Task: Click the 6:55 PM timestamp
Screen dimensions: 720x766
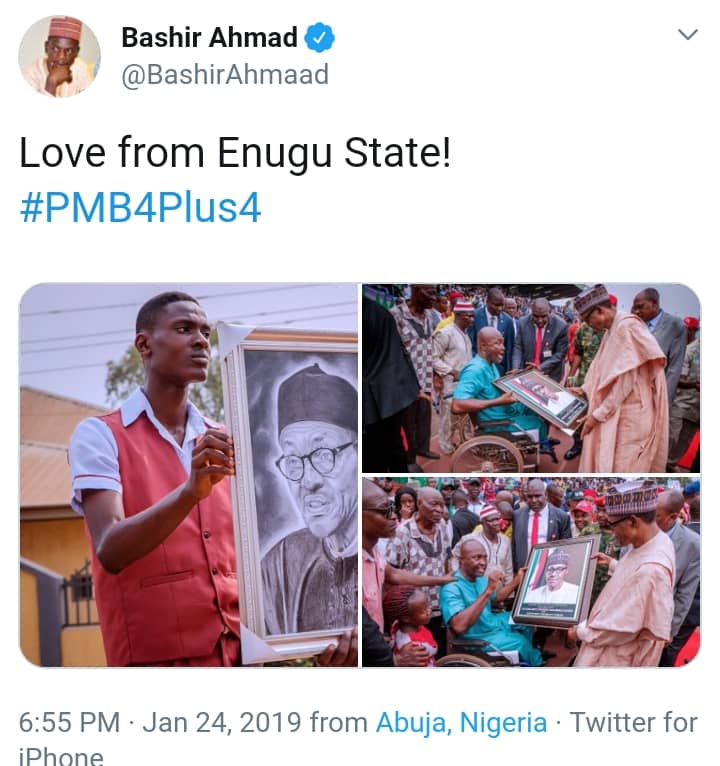Action: 70,723
